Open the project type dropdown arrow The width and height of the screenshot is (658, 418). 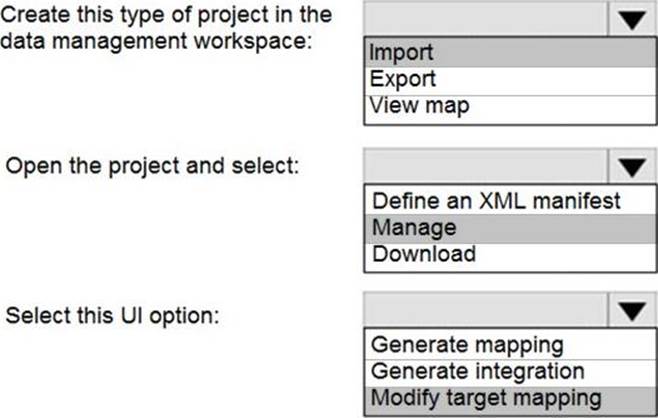[630, 20]
